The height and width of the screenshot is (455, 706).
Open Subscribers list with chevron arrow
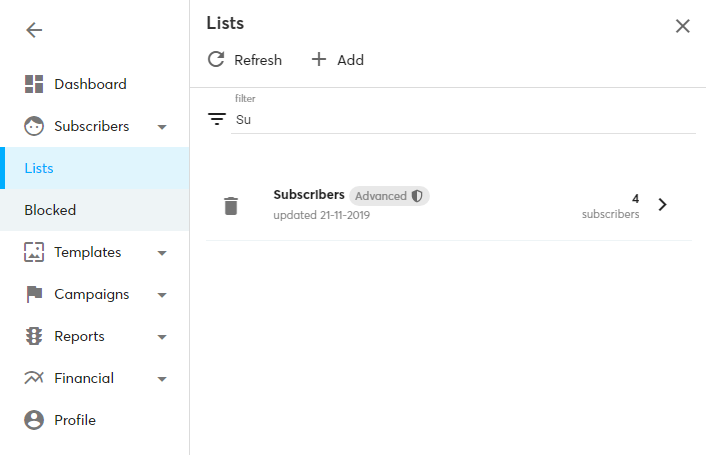point(662,205)
